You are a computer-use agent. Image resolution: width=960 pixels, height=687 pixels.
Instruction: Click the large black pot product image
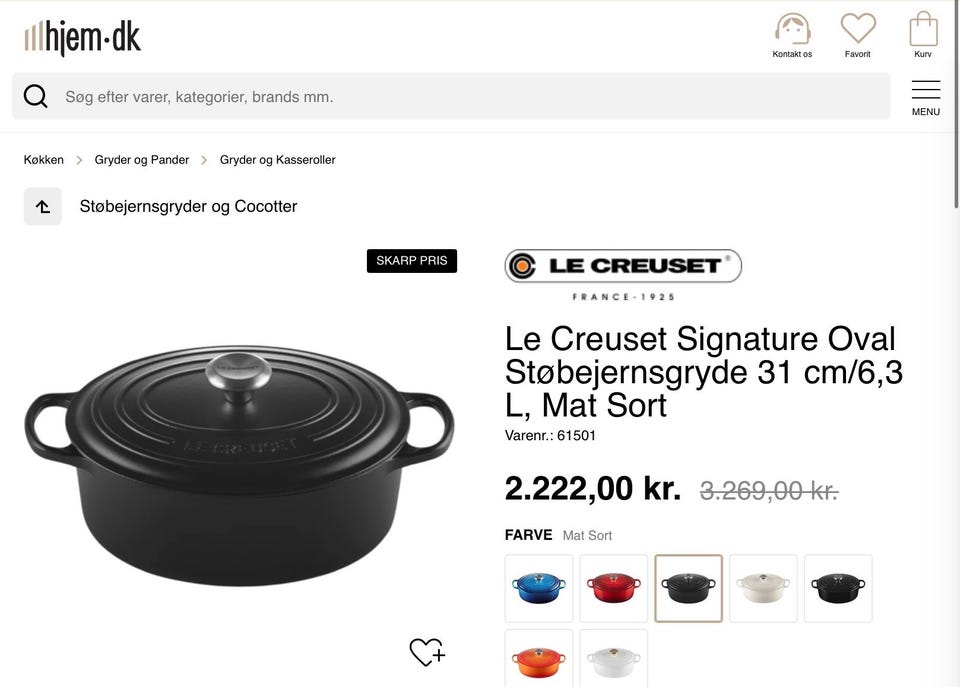[239, 462]
